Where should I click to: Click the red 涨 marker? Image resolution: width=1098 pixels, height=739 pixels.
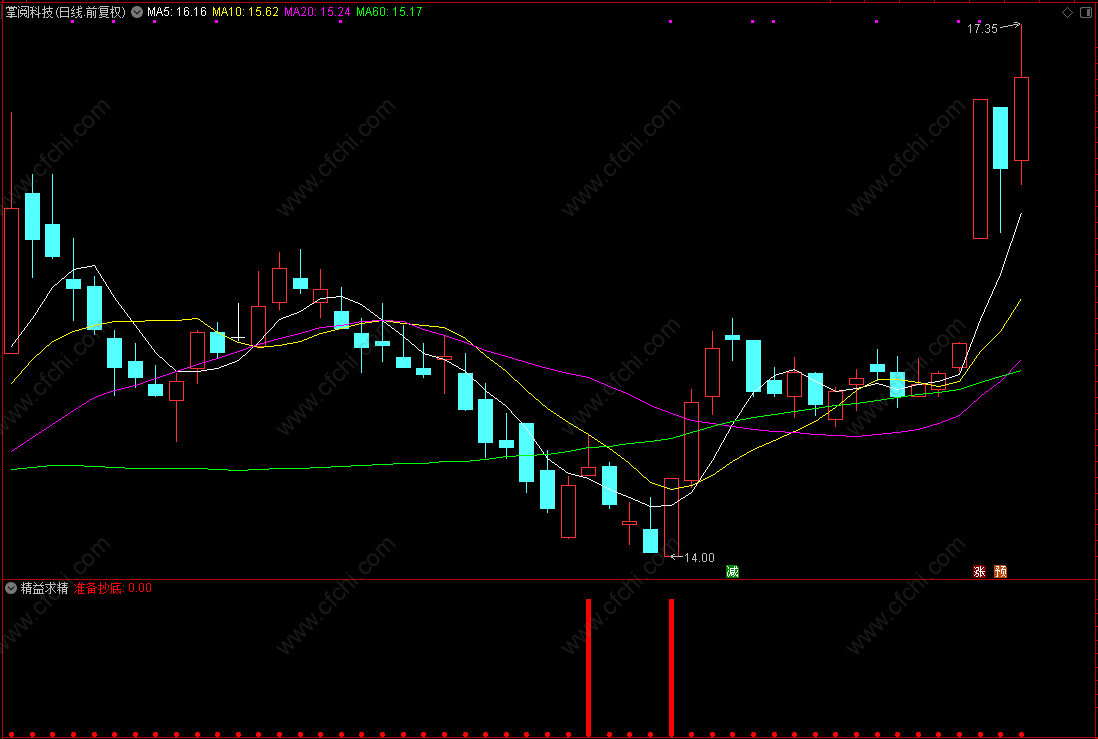tap(979, 572)
